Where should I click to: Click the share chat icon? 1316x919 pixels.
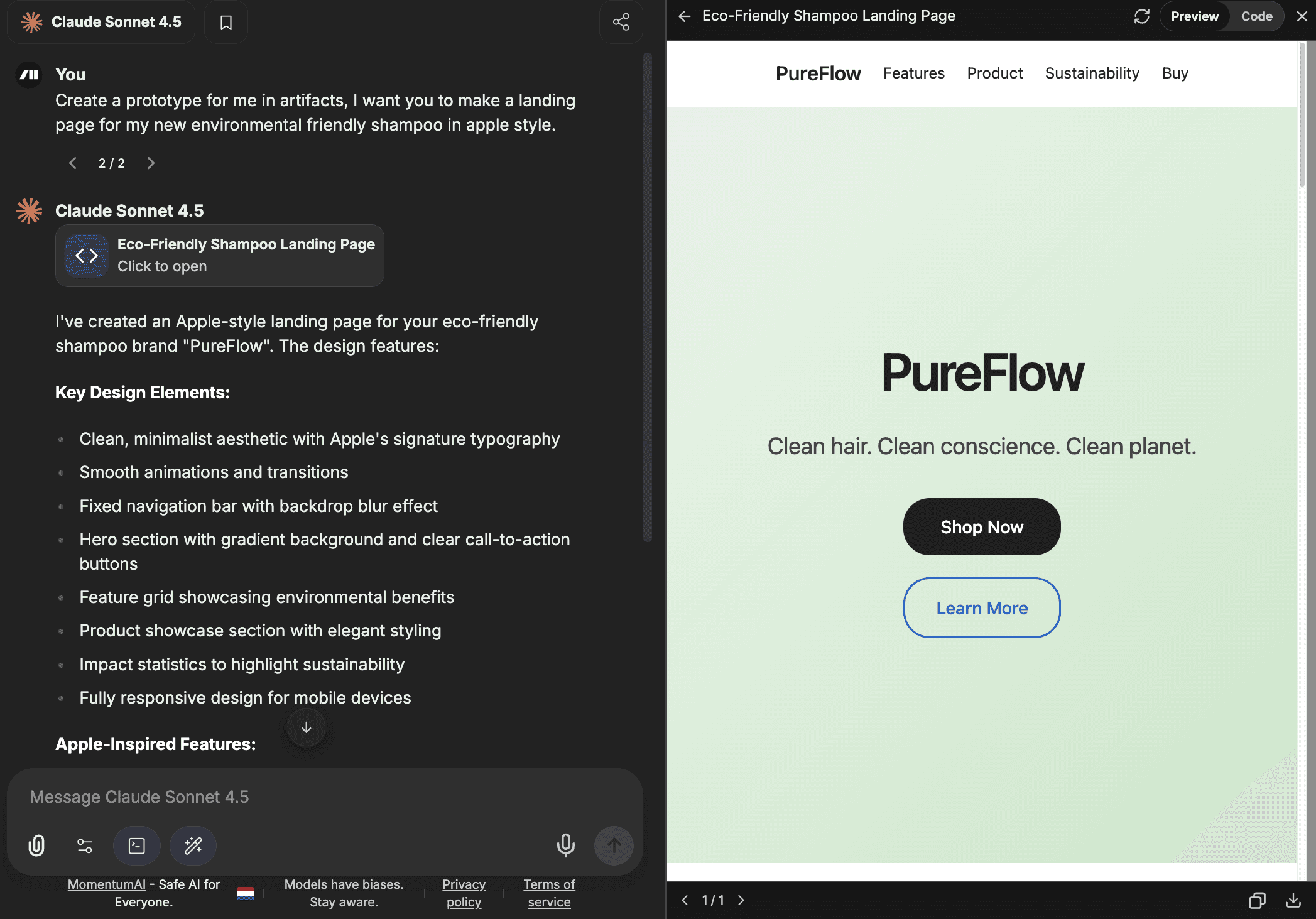(x=621, y=22)
